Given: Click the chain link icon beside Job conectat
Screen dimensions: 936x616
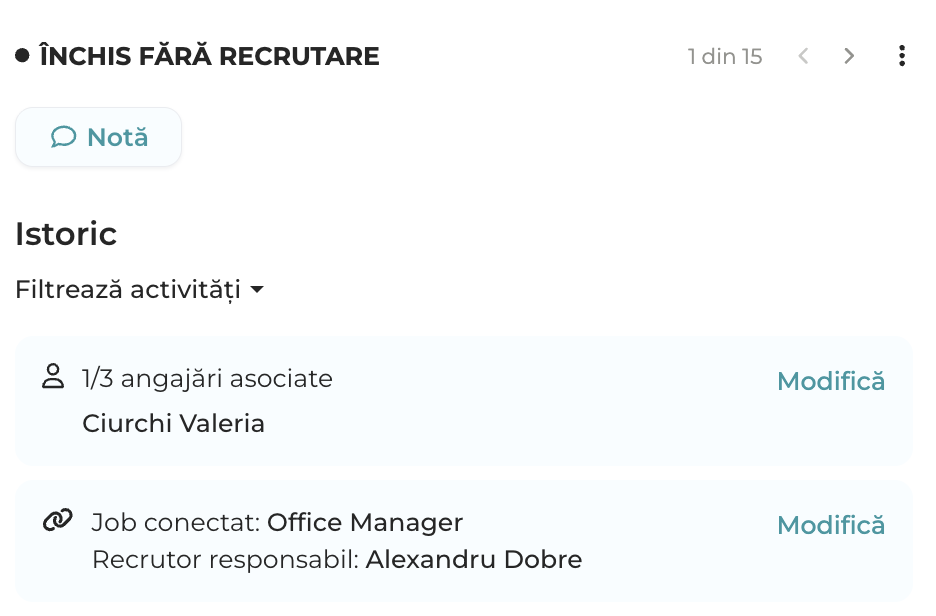Looking at the screenshot, I should pos(57,520).
